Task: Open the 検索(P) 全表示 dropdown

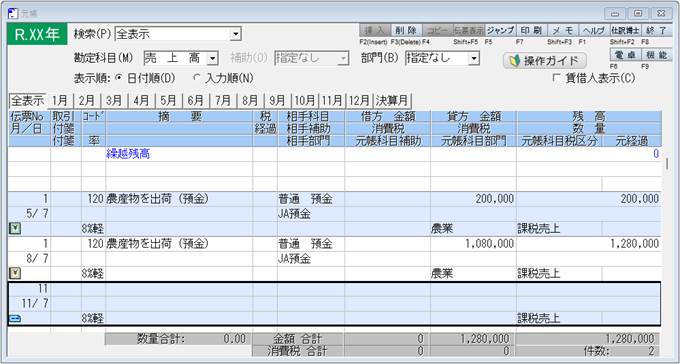Action: click(x=235, y=34)
